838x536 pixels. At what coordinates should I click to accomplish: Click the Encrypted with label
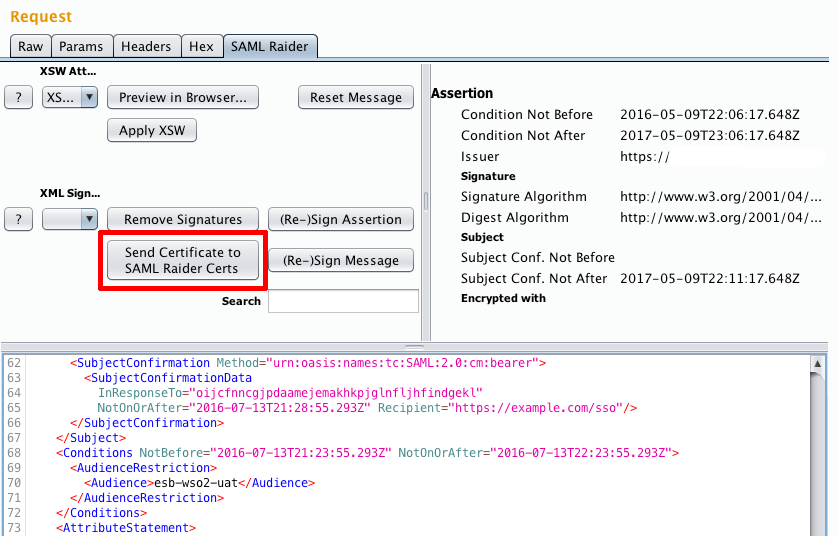click(x=503, y=298)
